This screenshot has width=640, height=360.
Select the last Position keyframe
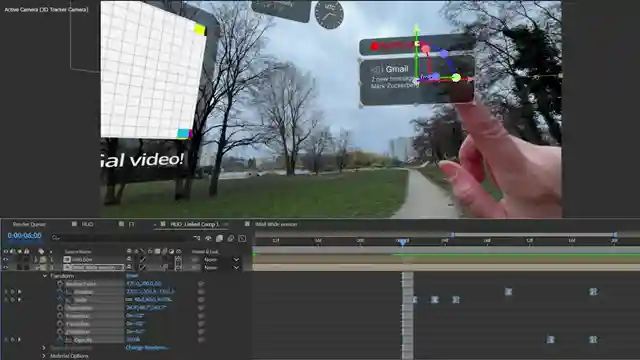click(593, 291)
